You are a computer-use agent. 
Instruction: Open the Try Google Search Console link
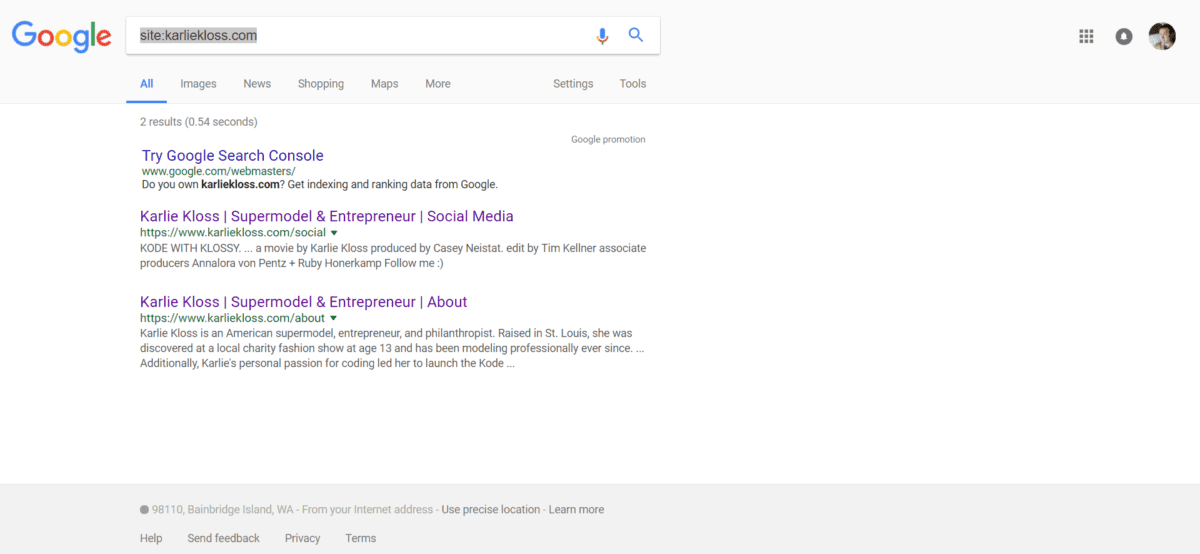[233, 155]
